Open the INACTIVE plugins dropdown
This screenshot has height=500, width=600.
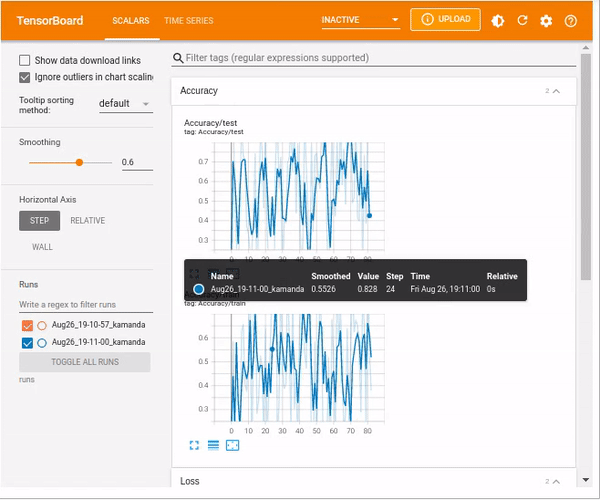tap(361, 20)
